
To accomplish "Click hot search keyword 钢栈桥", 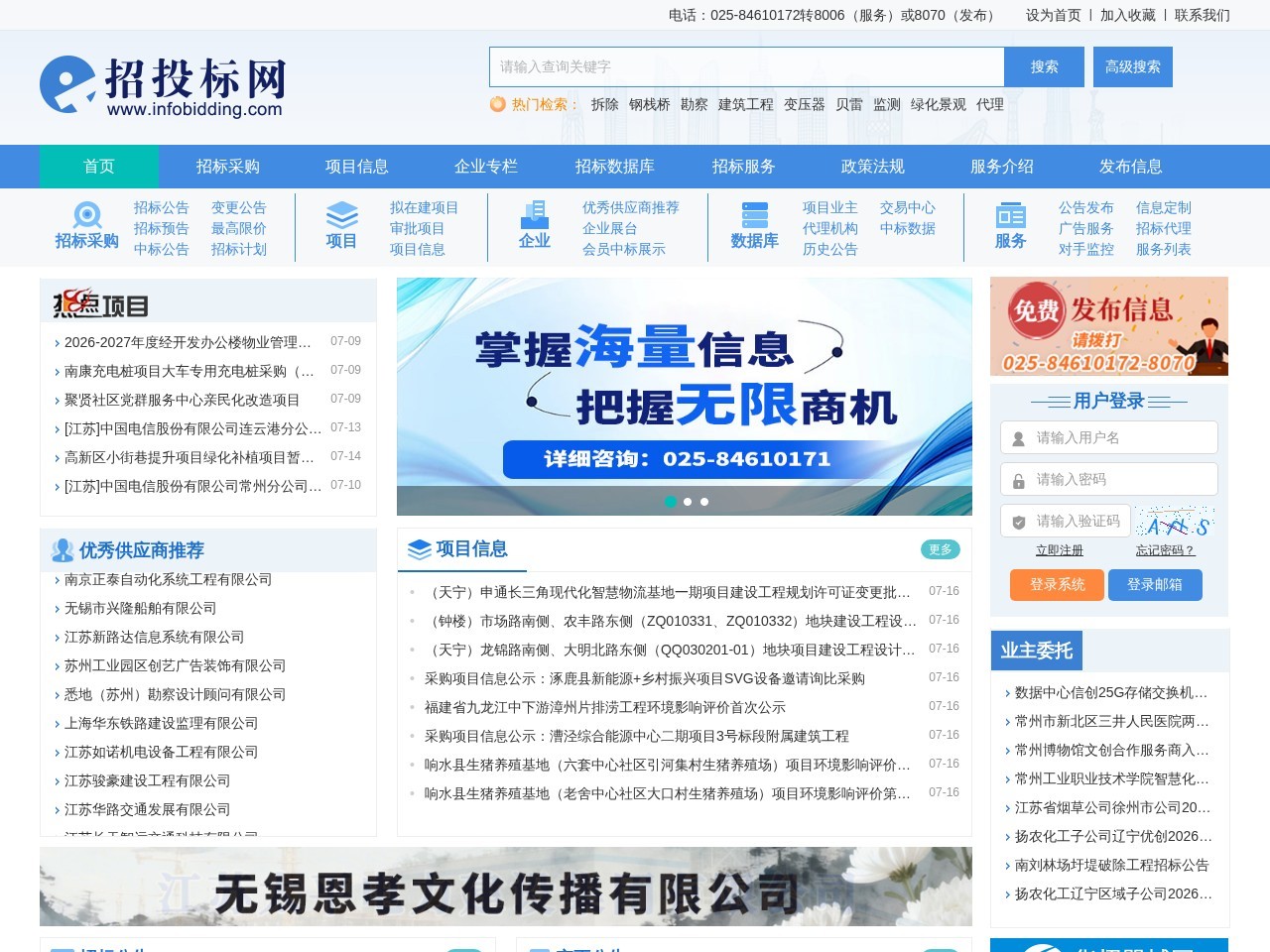I will 650,104.
